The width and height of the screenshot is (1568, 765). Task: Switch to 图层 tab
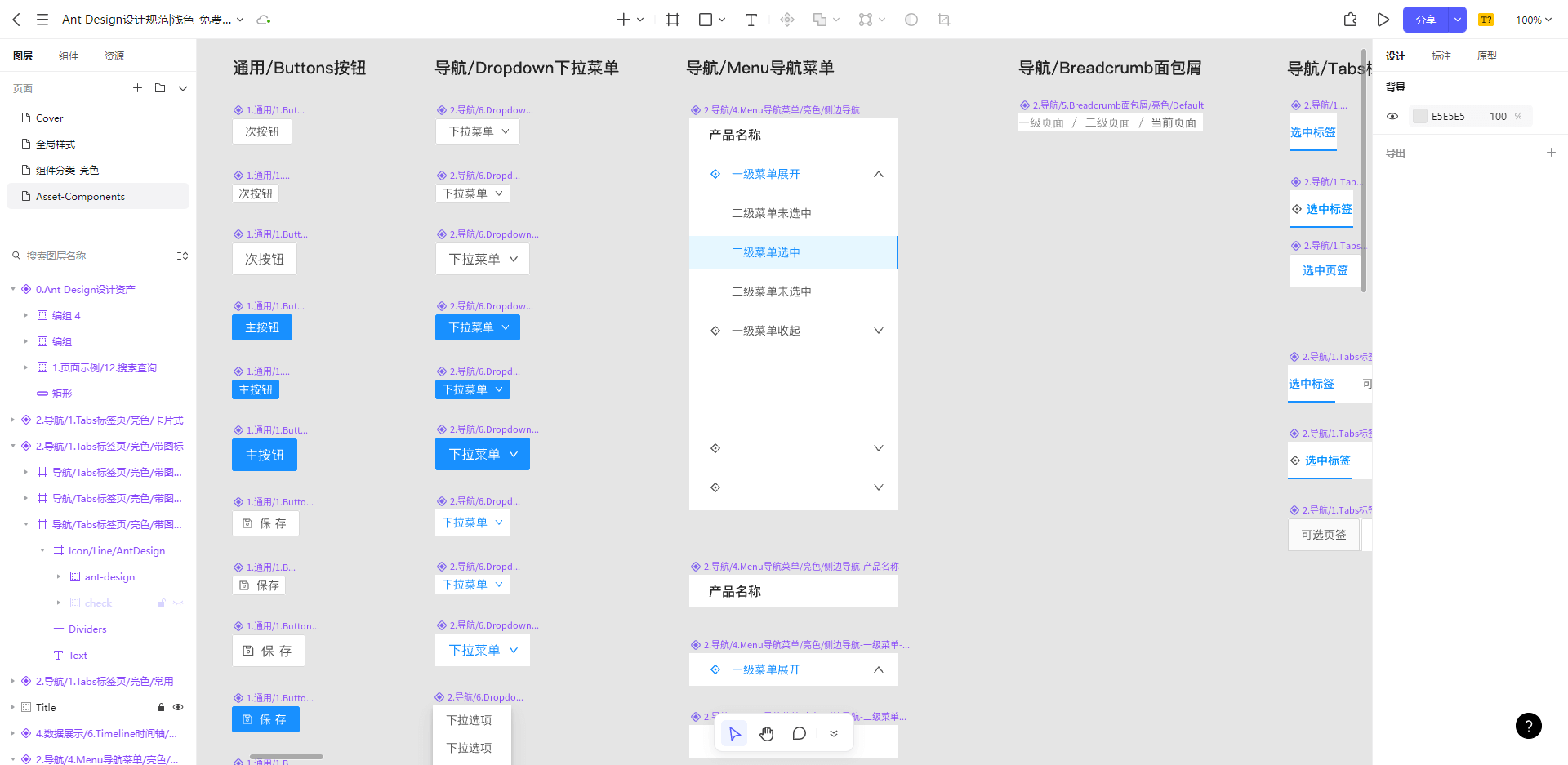coord(23,56)
